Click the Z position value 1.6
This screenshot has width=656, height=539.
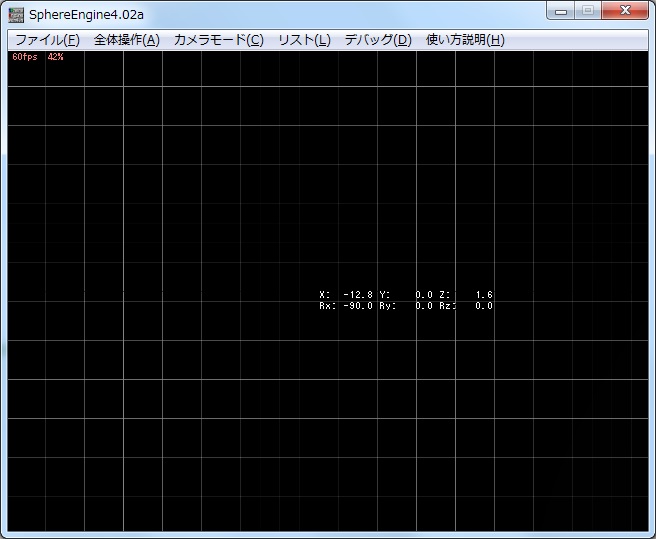pos(483,295)
